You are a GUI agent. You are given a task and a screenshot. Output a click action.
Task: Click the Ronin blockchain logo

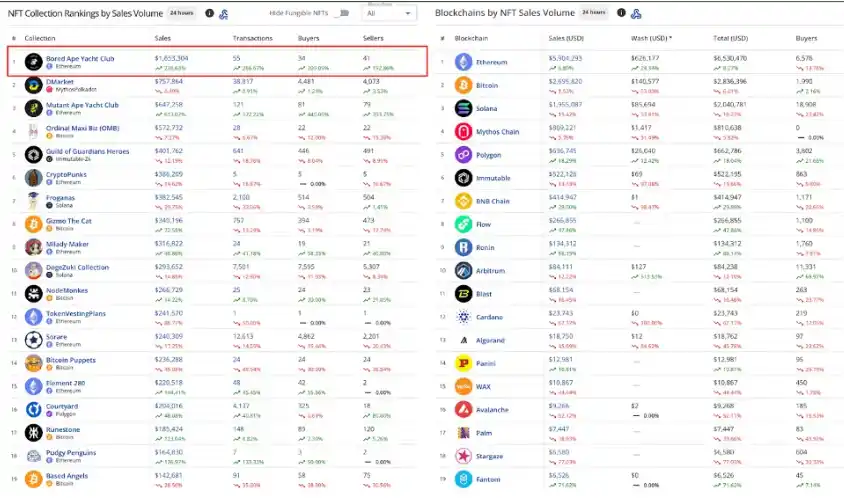click(463, 247)
